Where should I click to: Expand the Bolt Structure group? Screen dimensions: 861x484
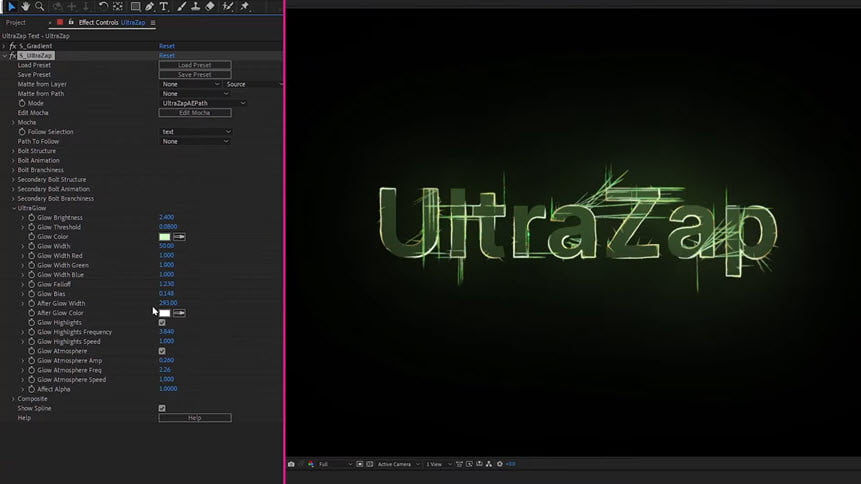[13, 151]
